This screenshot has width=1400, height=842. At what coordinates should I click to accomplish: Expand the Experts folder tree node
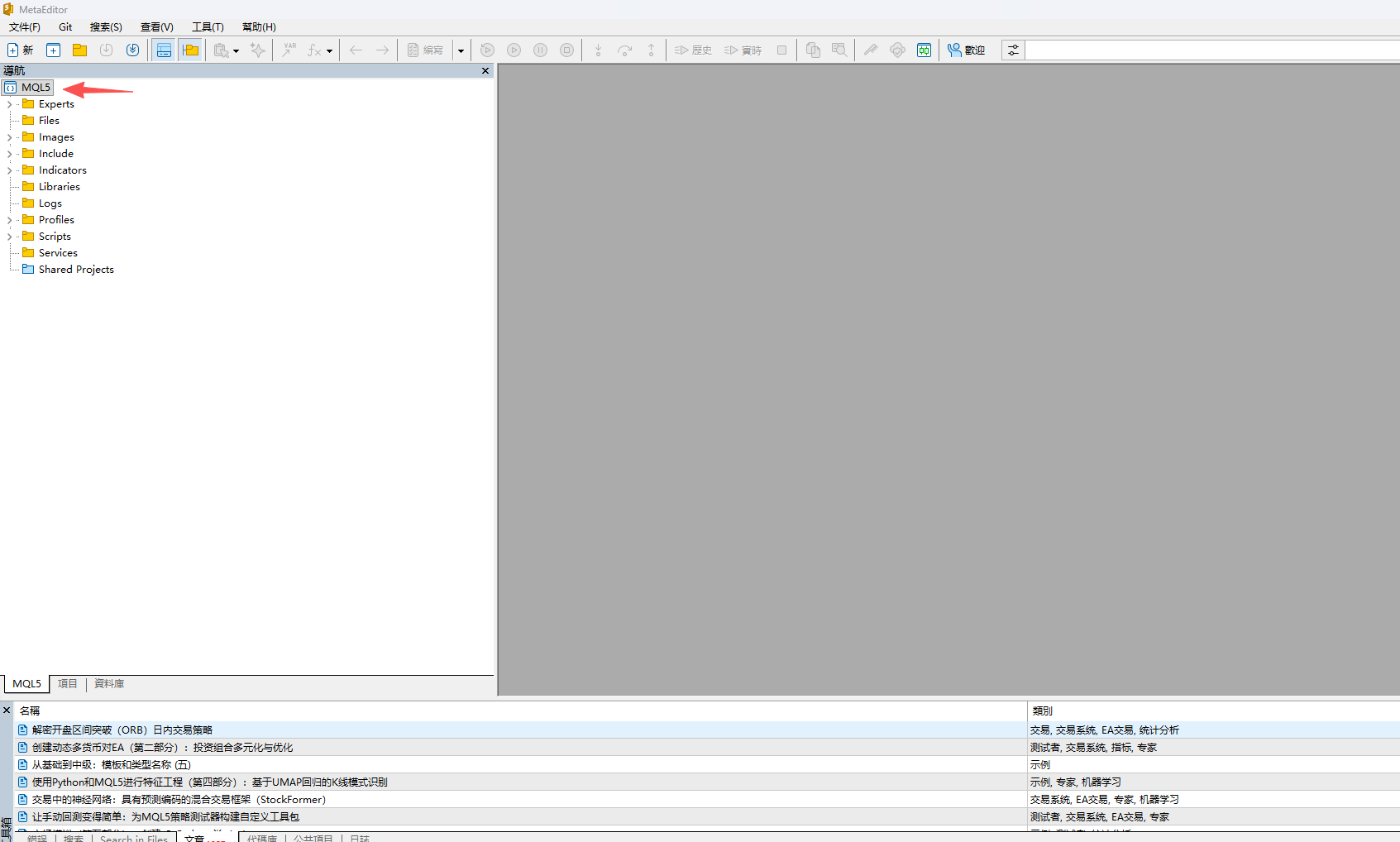click(x=9, y=104)
